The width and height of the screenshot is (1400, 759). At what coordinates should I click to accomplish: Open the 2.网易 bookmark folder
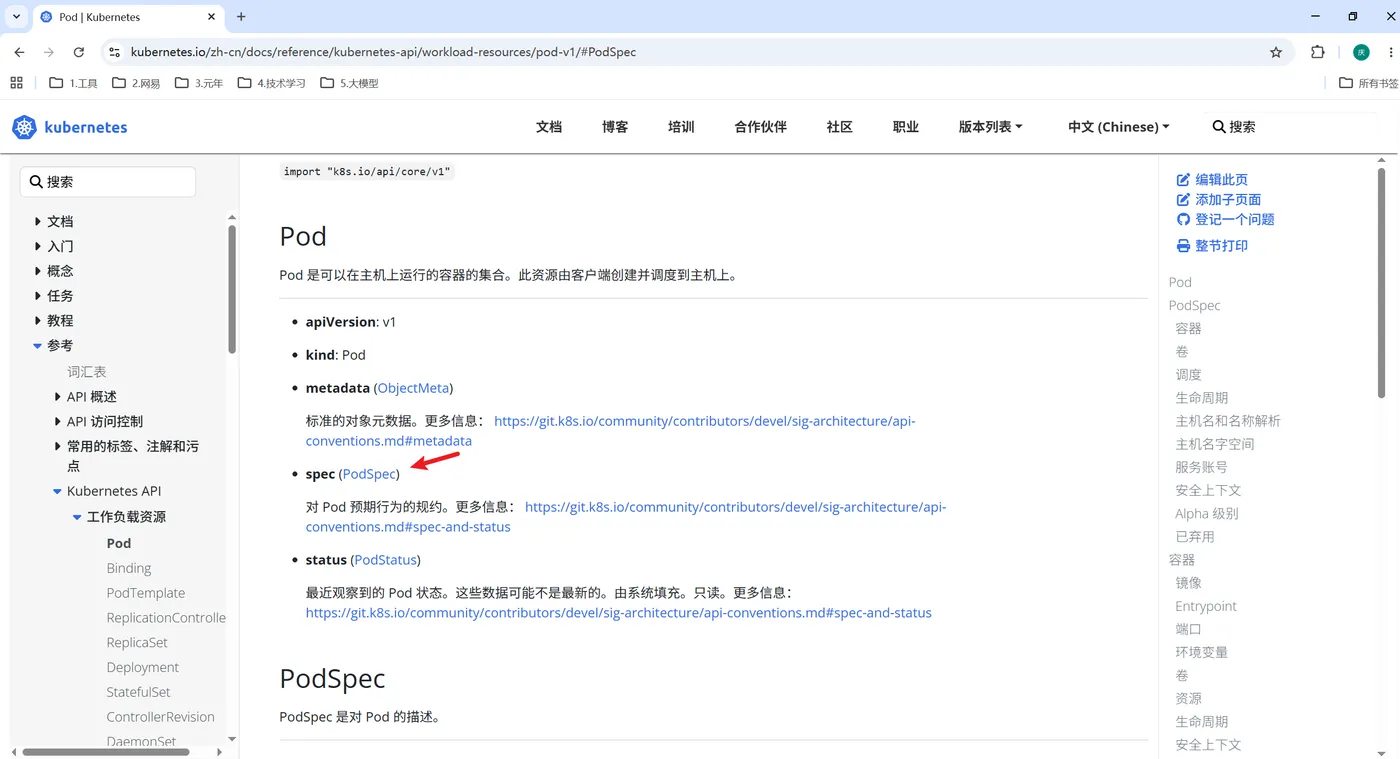click(136, 83)
